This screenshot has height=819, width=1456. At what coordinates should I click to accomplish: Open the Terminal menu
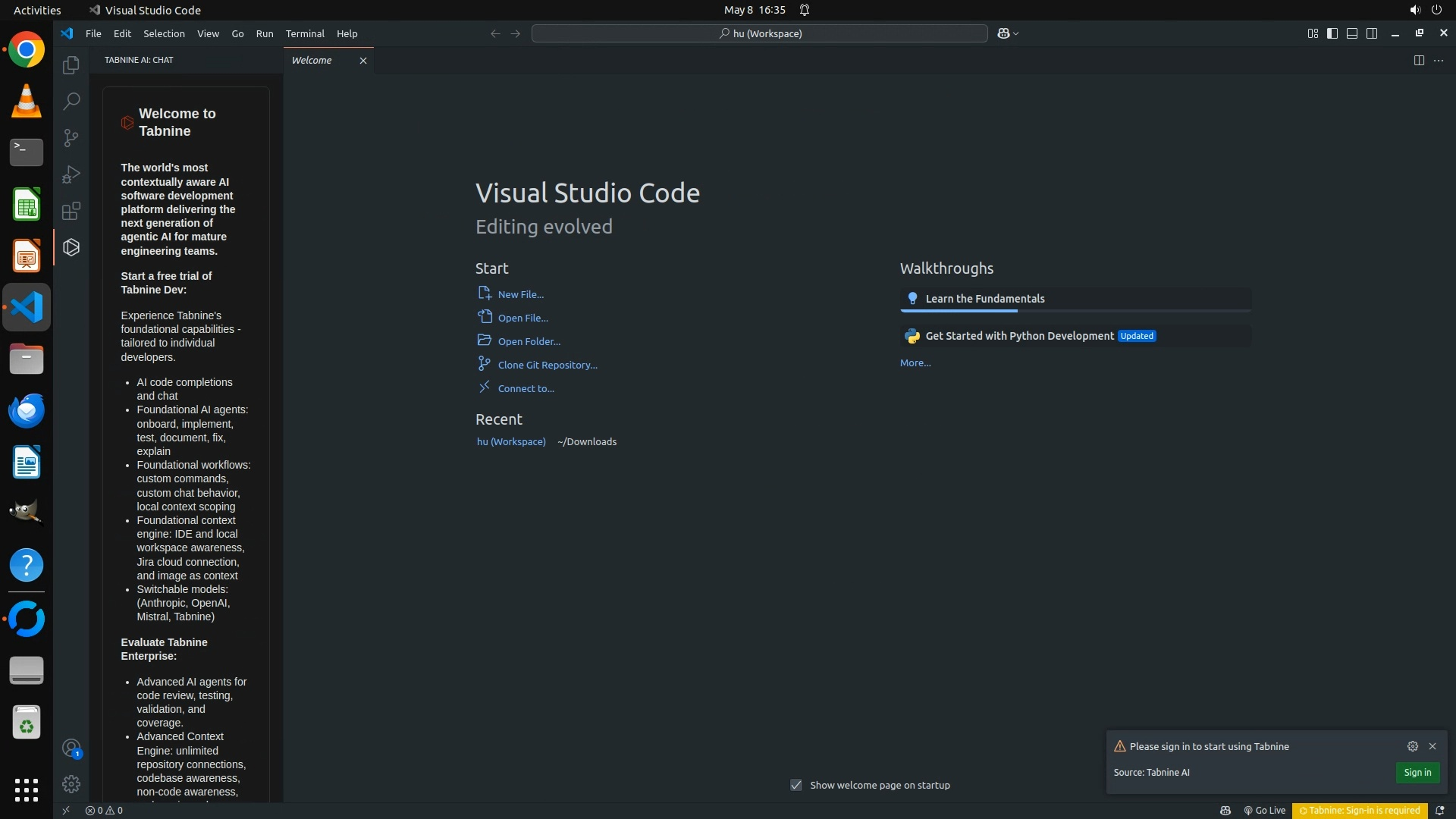pos(305,33)
